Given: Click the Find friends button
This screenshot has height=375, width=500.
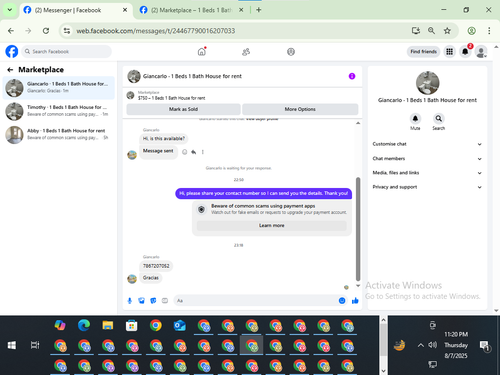Looking at the screenshot, I should (423, 52).
